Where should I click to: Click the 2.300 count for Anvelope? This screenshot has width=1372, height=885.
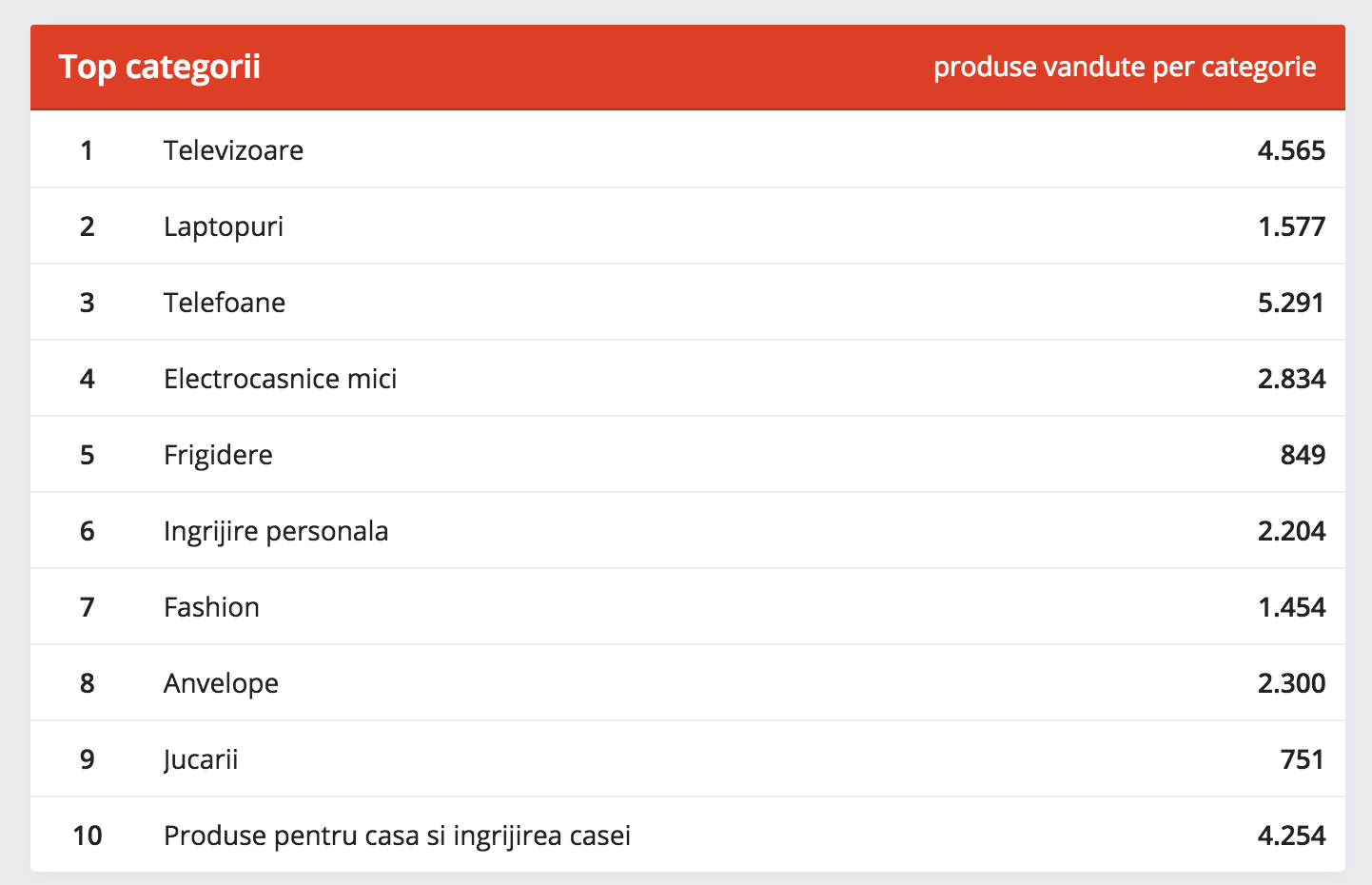coord(1290,683)
